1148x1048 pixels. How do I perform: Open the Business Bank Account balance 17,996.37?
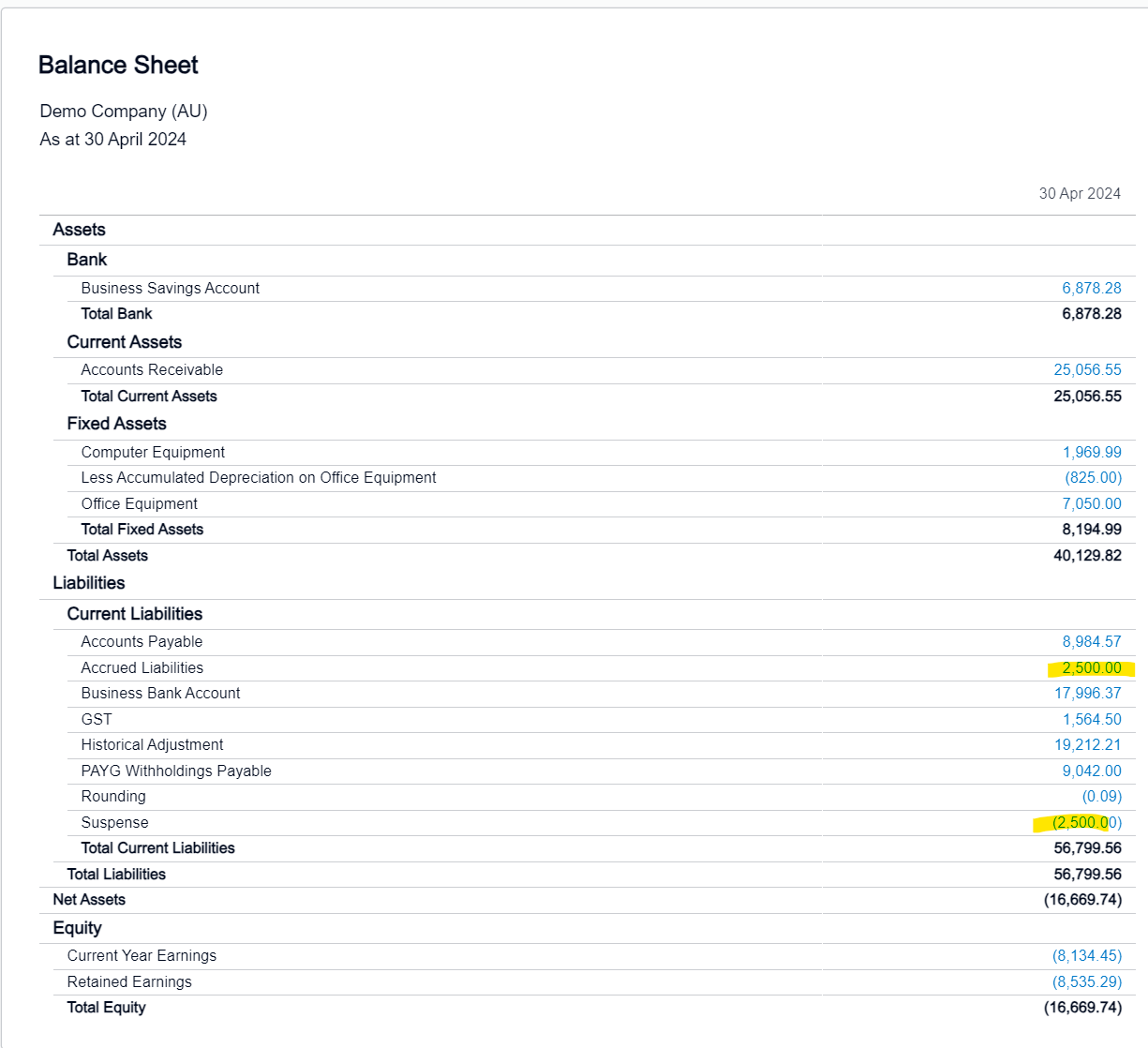coord(1088,693)
